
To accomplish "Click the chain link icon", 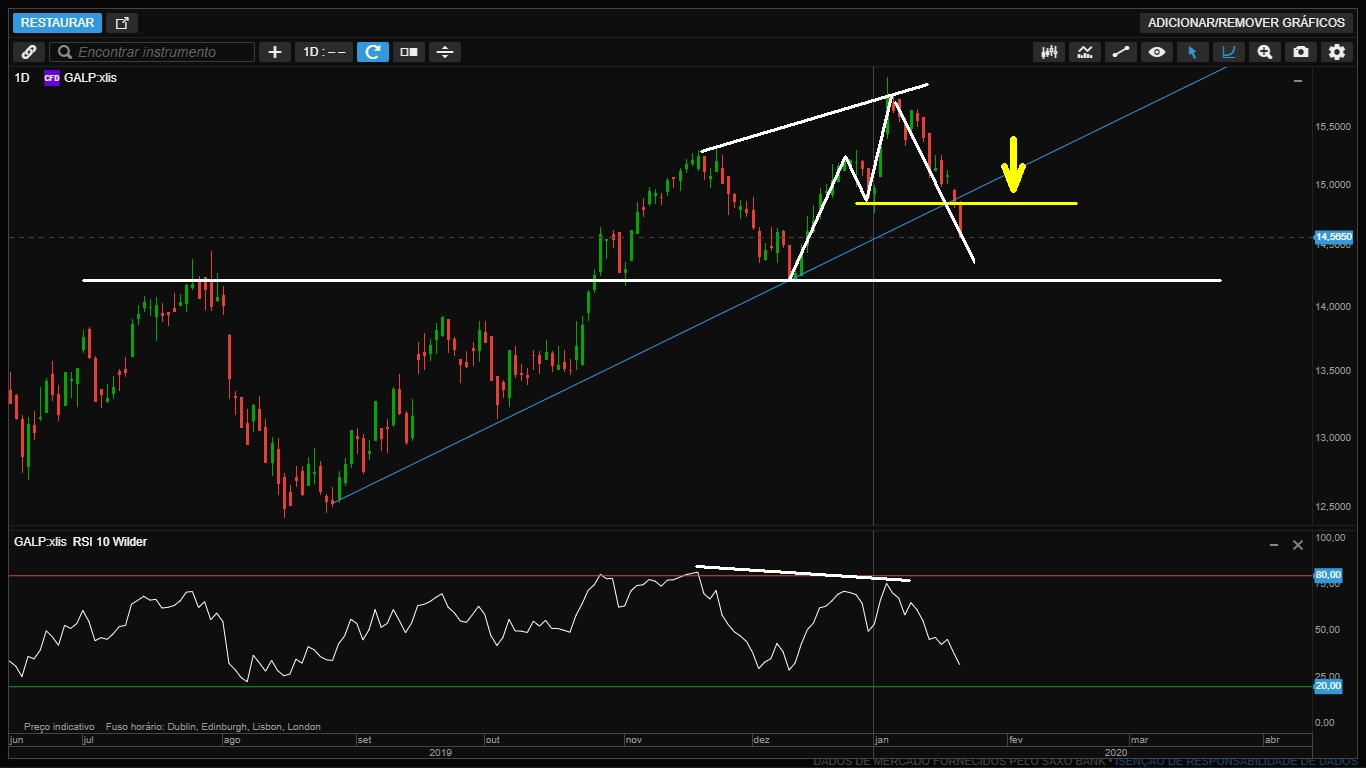I will pyautogui.click(x=28, y=52).
